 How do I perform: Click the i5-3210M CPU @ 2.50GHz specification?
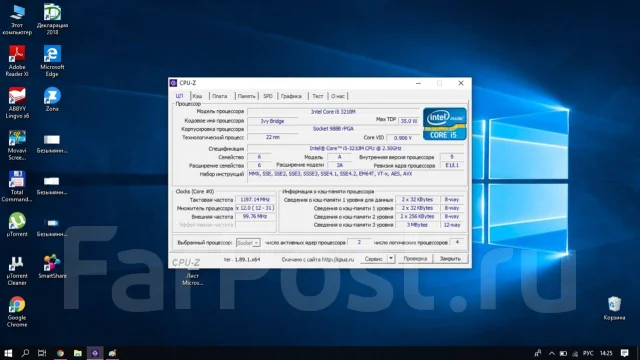[x=355, y=148]
